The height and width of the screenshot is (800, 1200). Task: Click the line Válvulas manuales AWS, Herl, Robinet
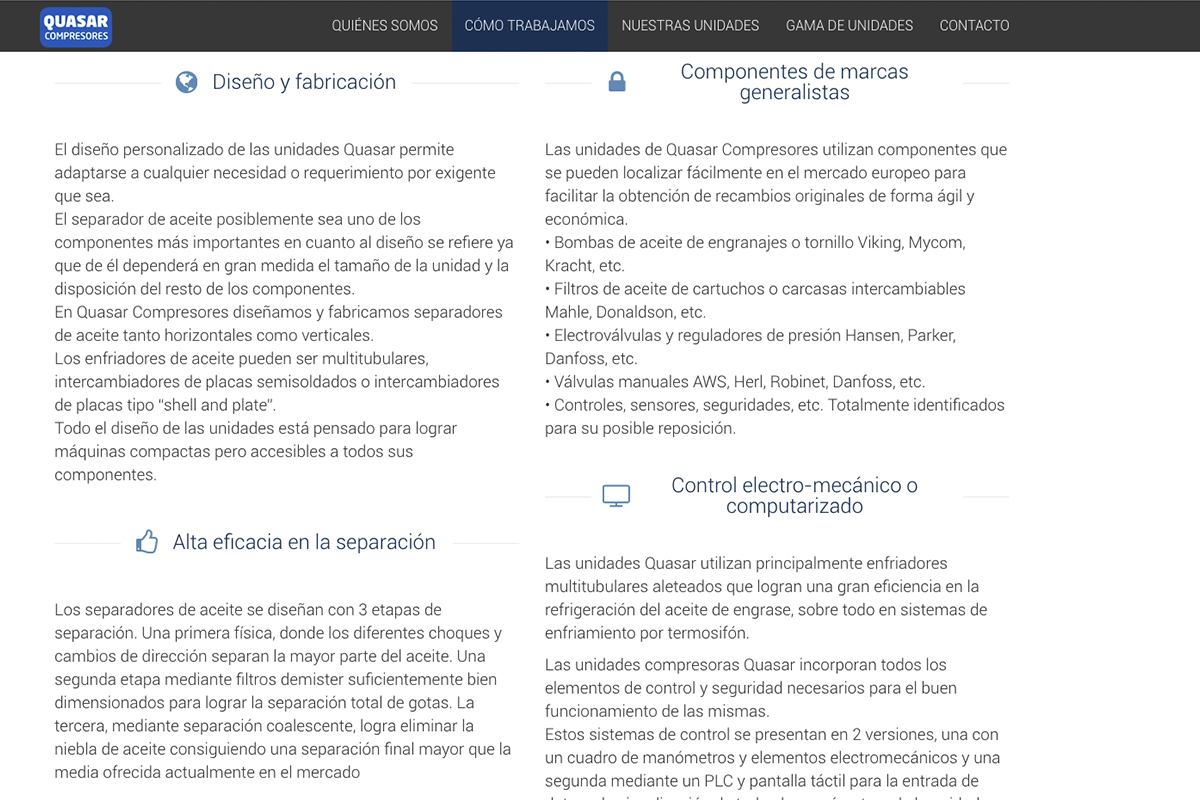click(735, 381)
